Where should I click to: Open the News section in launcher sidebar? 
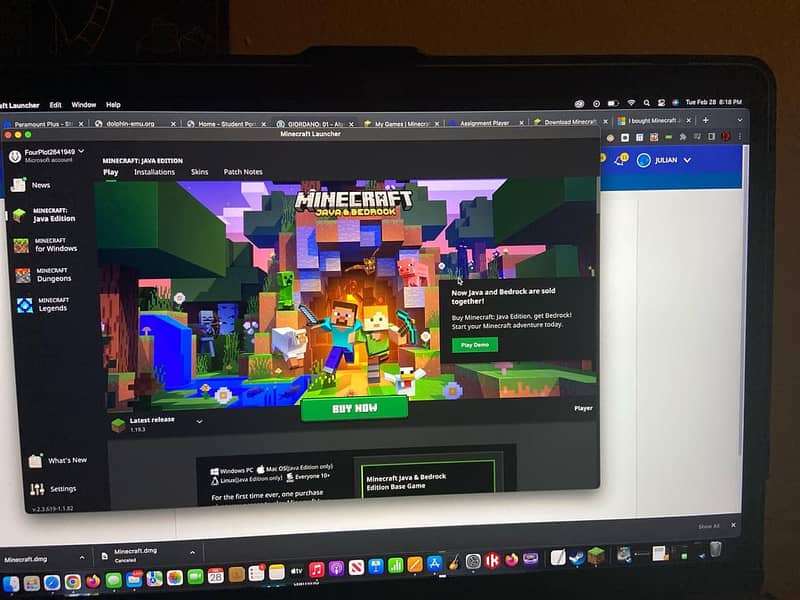click(31, 185)
